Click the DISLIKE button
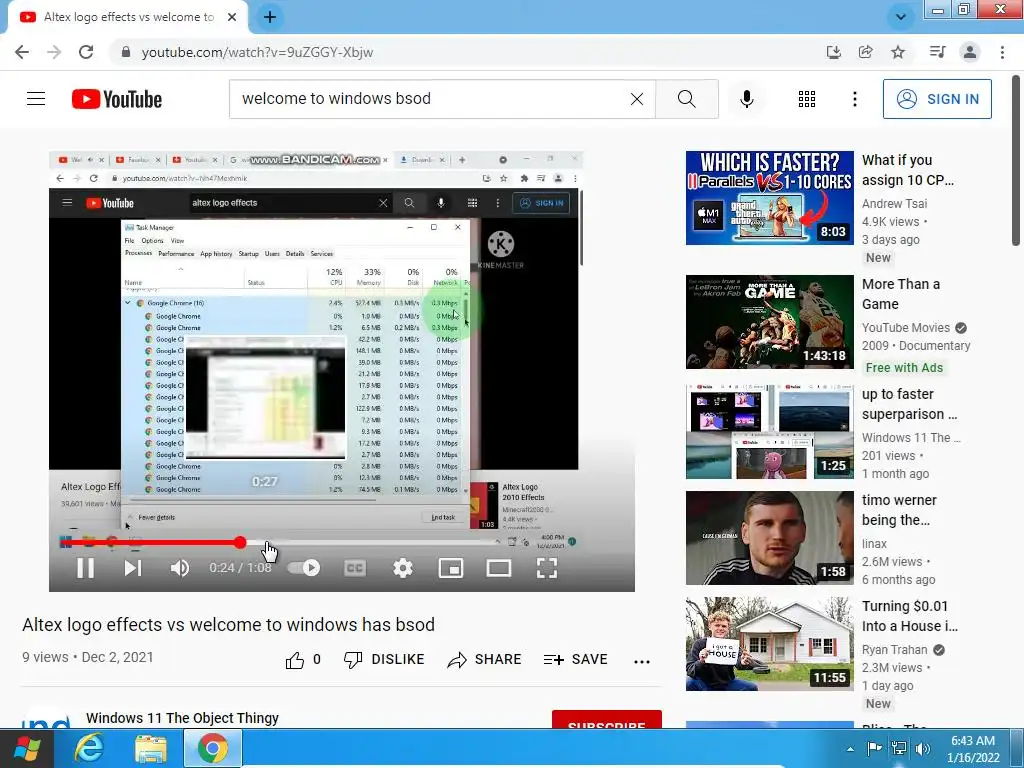 pyautogui.click(x=384, y=660)
